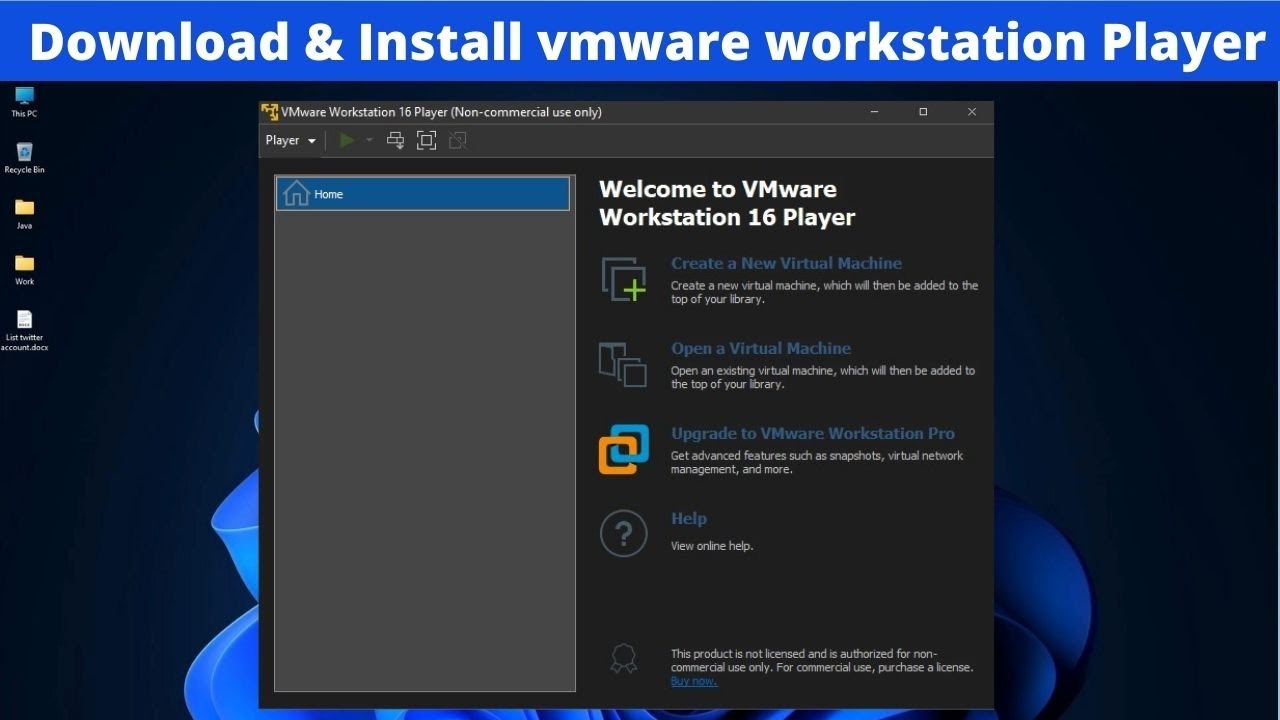Click the Send Ctrl+Alt+Del toolbar icon

coord(396,141)
